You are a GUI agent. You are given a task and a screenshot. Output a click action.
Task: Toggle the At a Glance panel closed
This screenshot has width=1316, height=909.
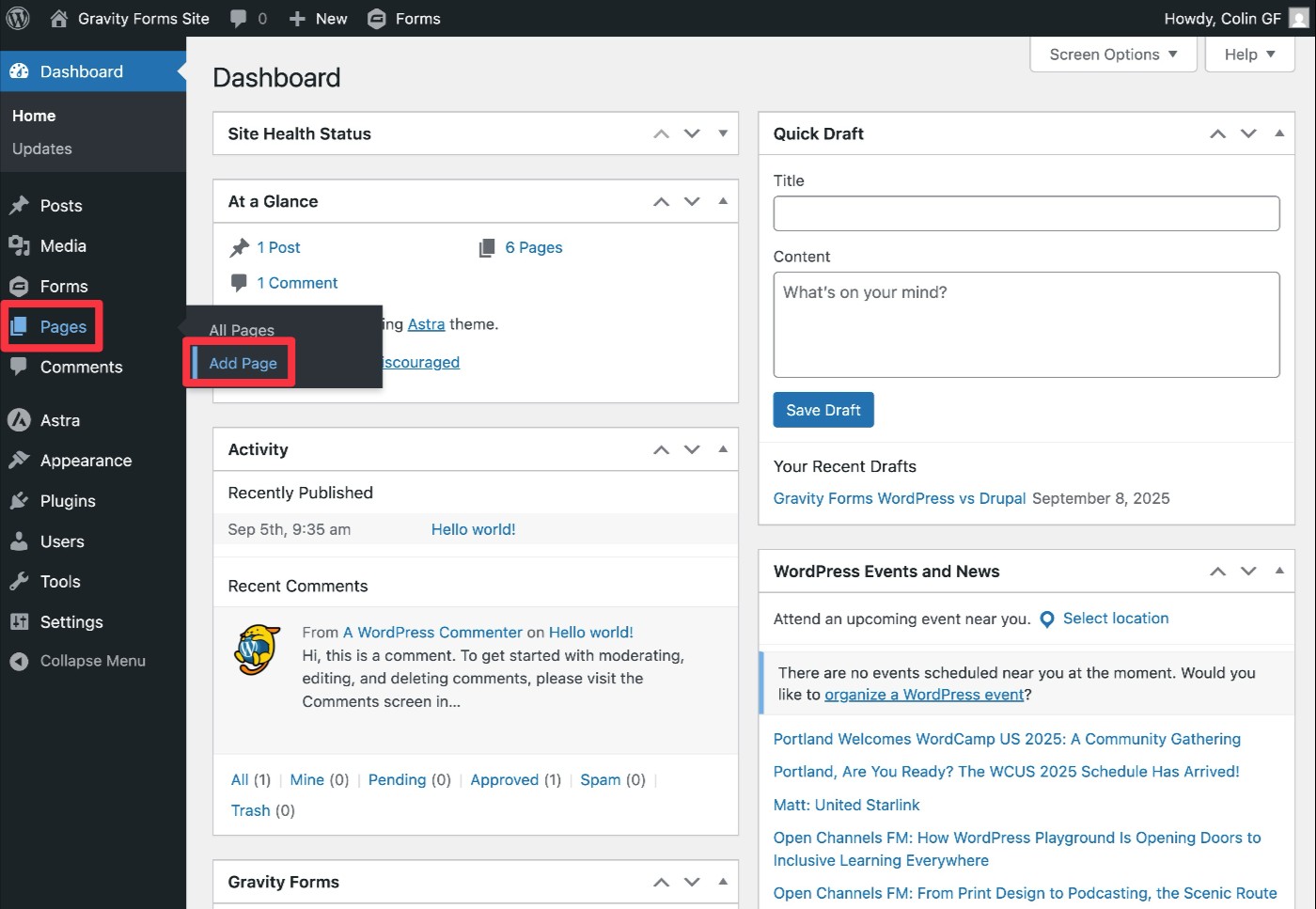[x=722, y=201]
